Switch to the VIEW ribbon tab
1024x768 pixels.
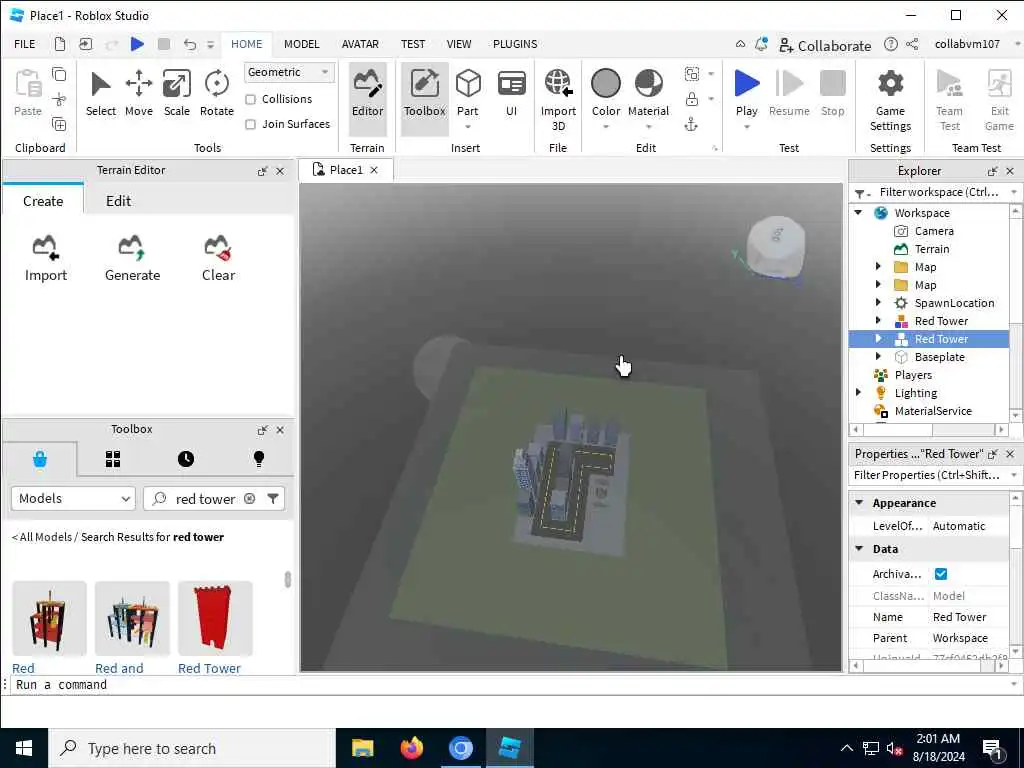(x=458, y=44)
